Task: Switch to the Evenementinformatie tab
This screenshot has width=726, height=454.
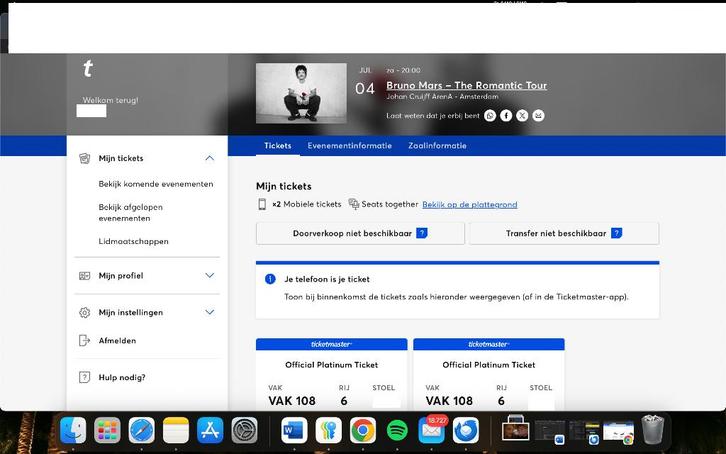Action: 349,146
